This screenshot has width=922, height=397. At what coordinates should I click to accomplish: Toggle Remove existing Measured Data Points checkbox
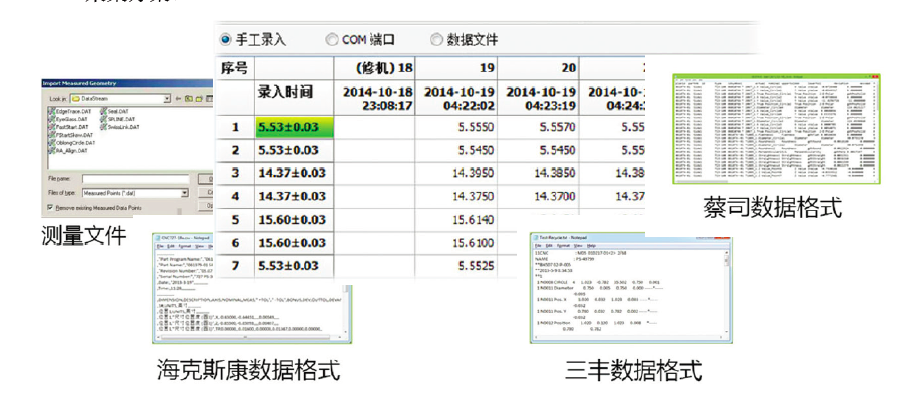coord(49,207)
